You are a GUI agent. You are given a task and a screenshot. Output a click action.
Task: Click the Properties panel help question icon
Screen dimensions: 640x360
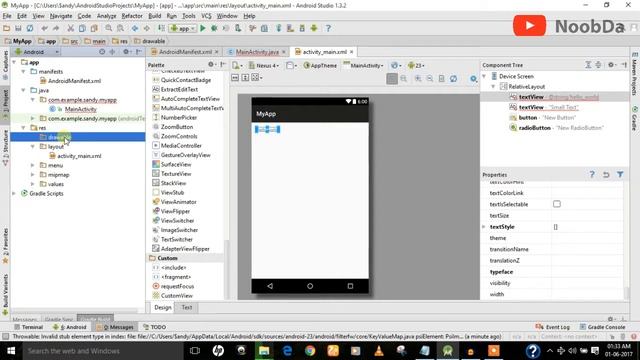tap(592, 175)
